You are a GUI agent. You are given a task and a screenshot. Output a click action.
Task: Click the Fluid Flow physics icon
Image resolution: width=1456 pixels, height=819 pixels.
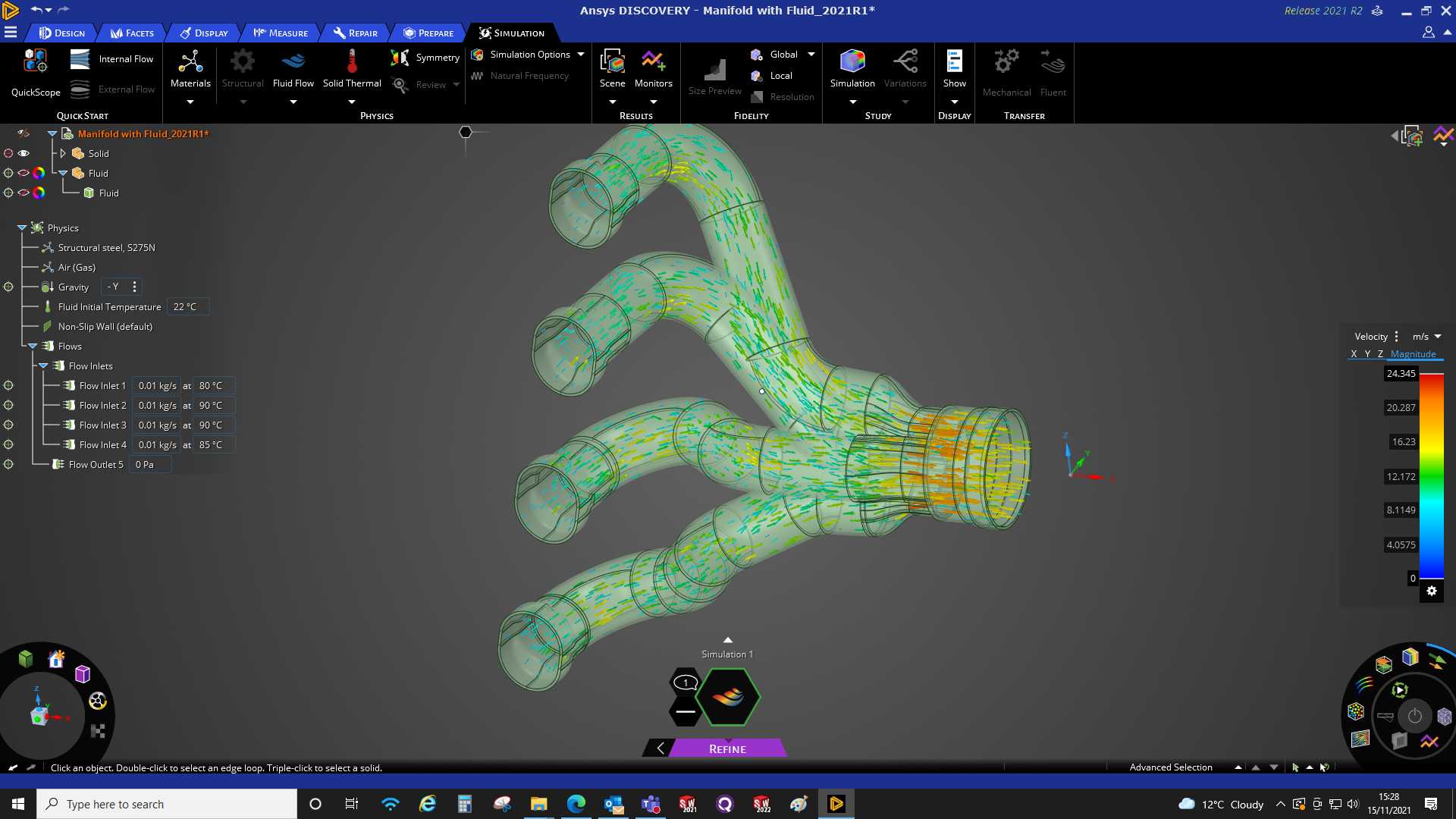pyautogui.click(x=293, y=61)
